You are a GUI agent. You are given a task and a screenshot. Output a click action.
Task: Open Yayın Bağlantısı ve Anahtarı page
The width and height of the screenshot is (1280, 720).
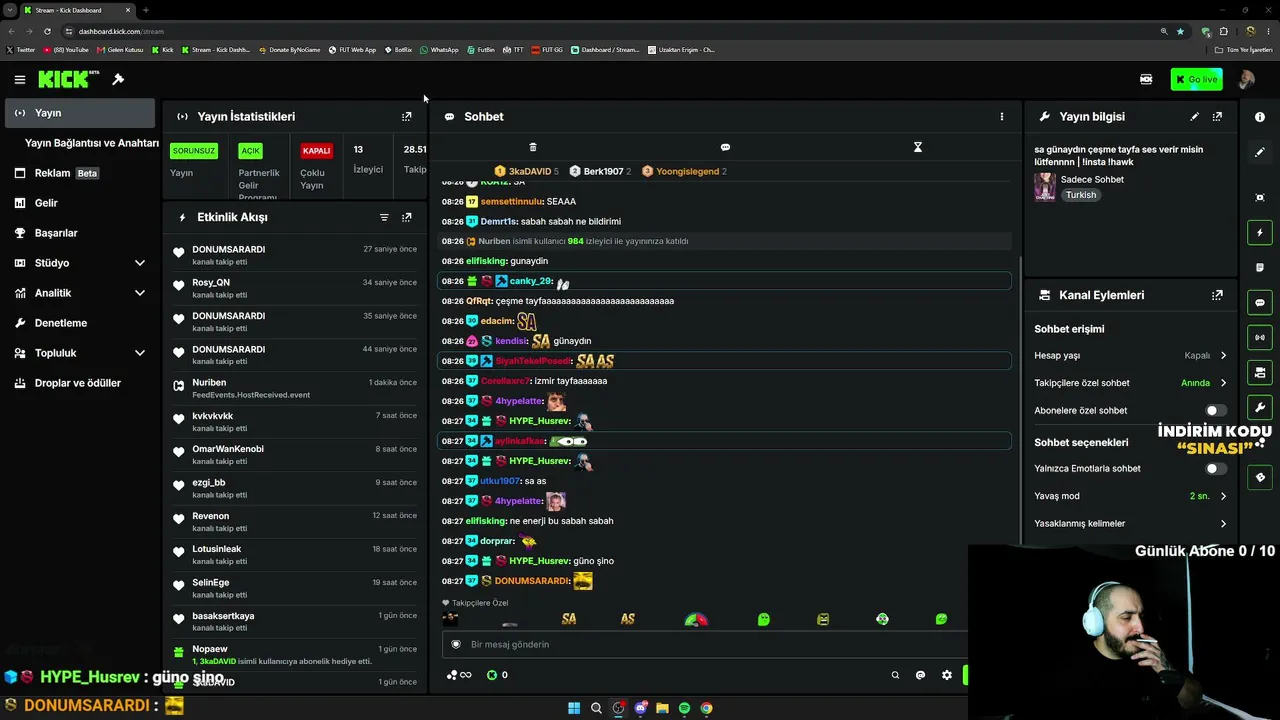click(x=92, y=143)
